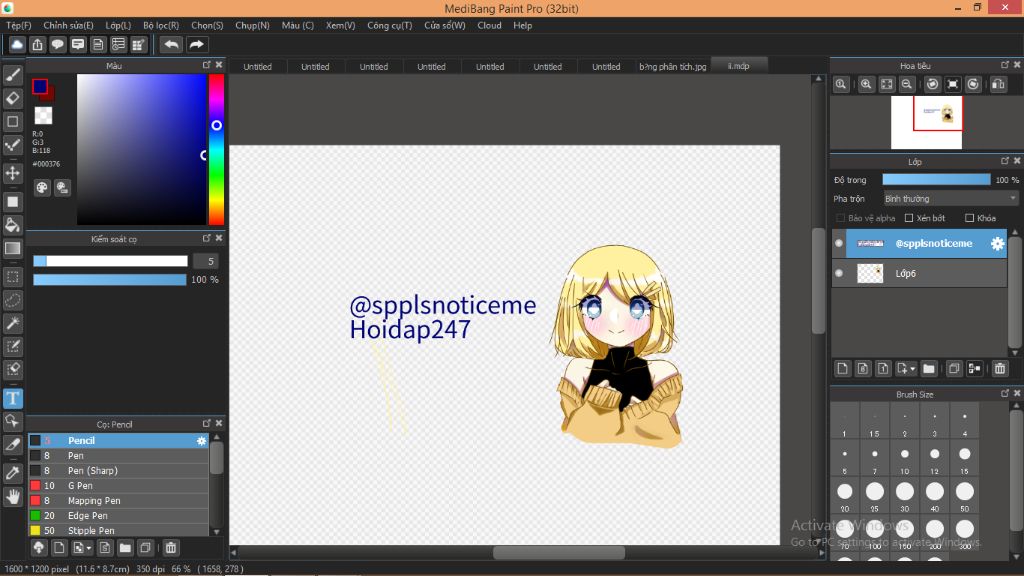
Task: Select the Bucket fill tool
Action: click(12, 225)
